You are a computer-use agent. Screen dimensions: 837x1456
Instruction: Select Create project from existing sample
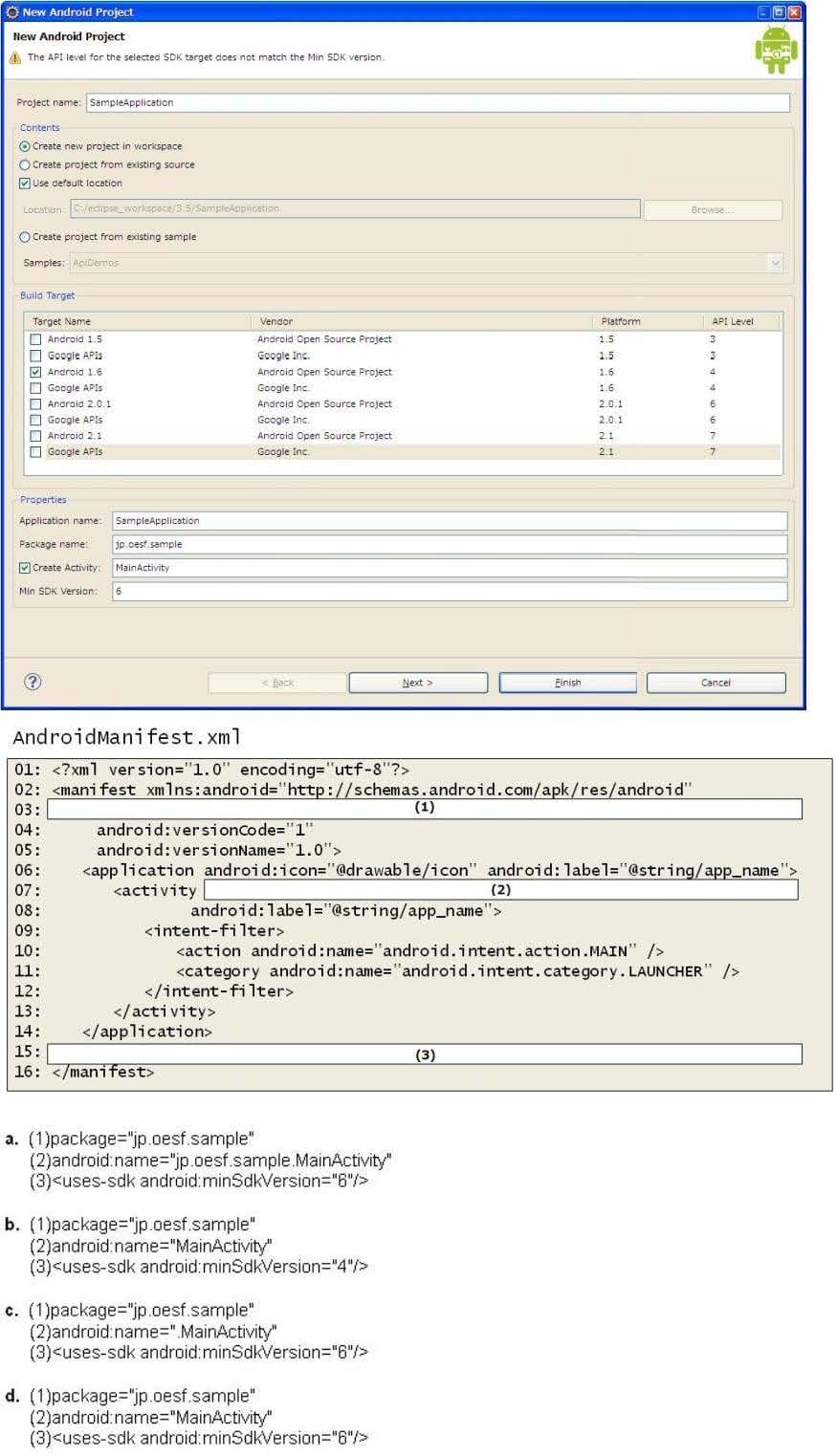[x=25, y=237]
